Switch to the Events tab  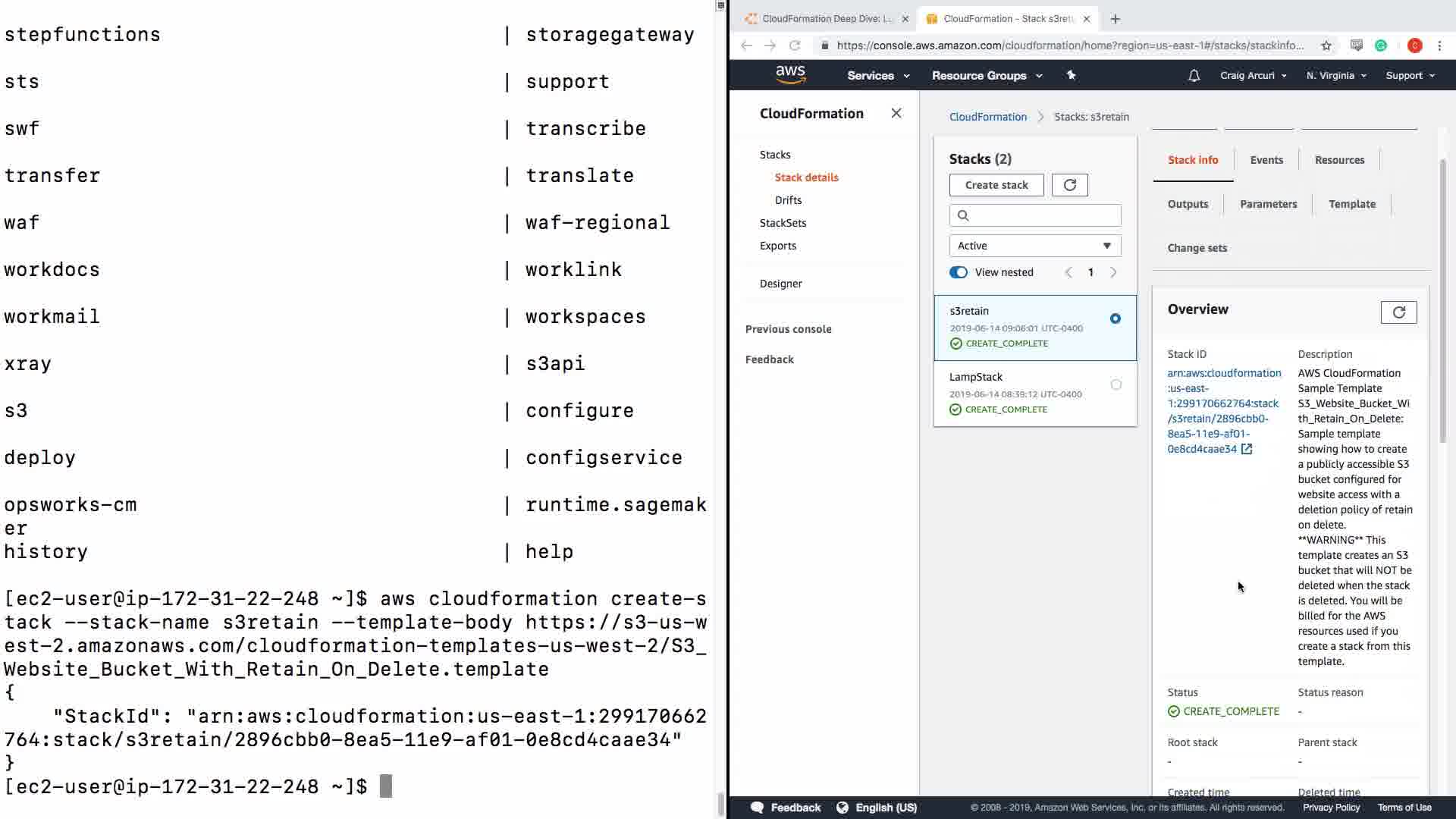coord(1266,160)
